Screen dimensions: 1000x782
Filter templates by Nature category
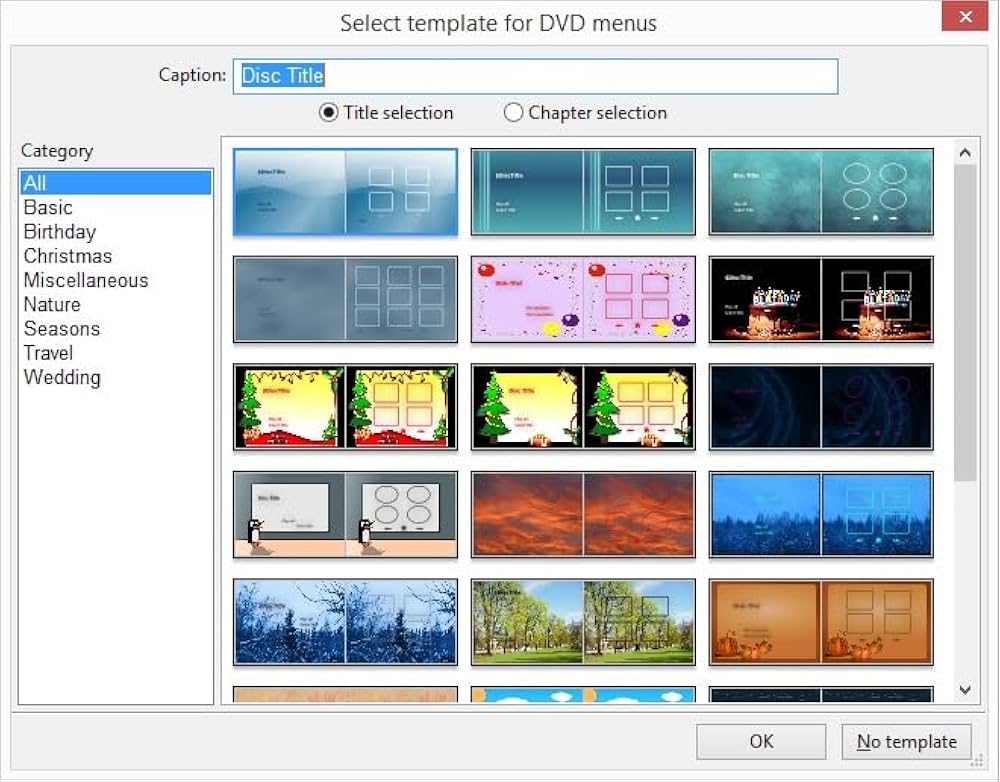tap(52, 304)
